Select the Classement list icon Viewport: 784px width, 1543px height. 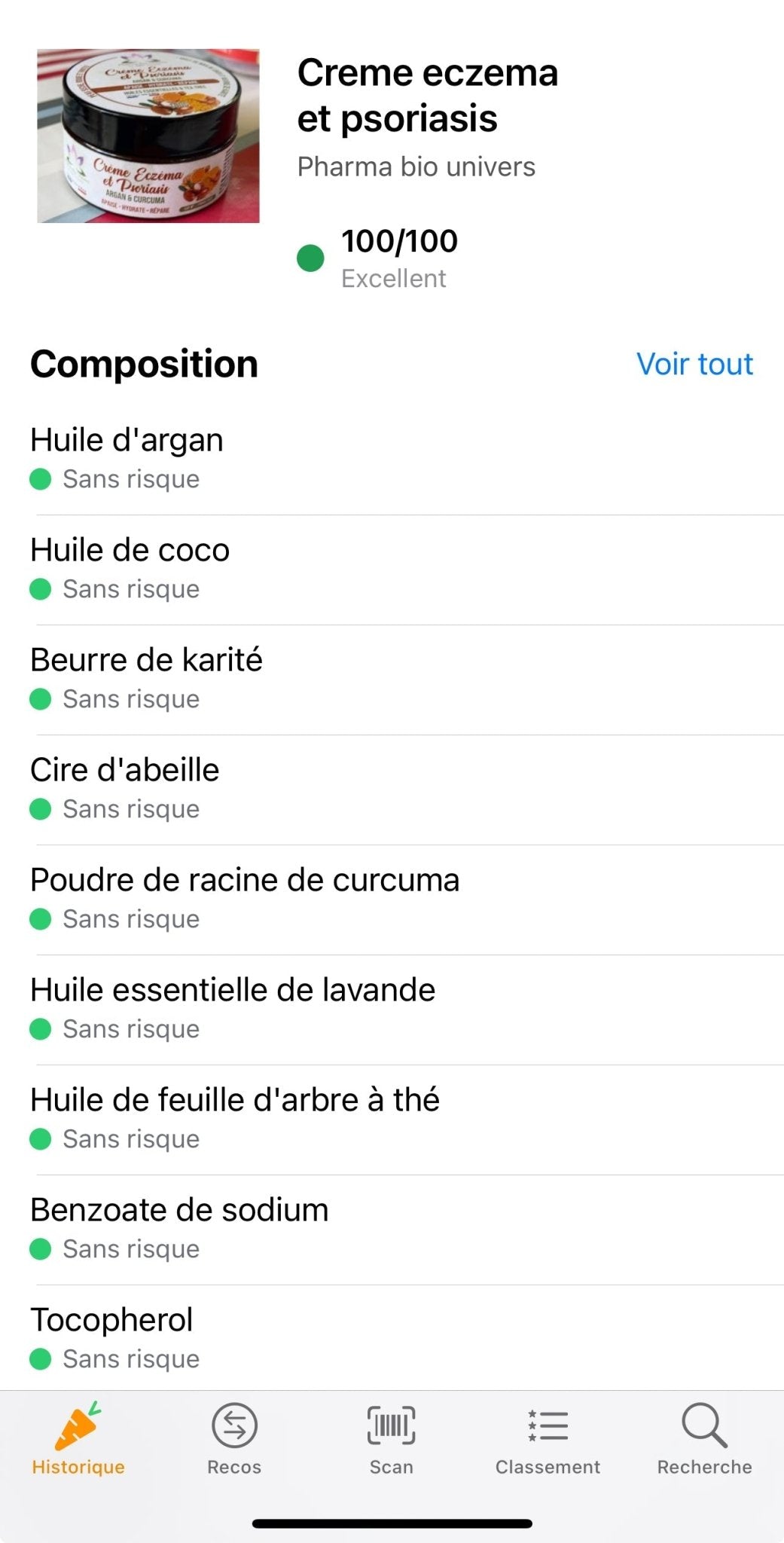(548, 1426)
